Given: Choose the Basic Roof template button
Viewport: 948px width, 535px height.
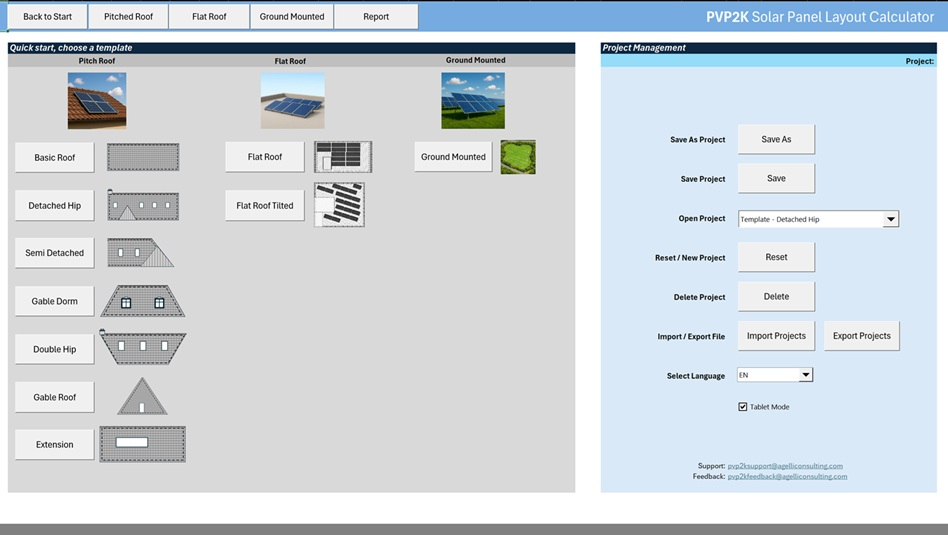Looking at the screenshot, I should [x=54, y=157].
